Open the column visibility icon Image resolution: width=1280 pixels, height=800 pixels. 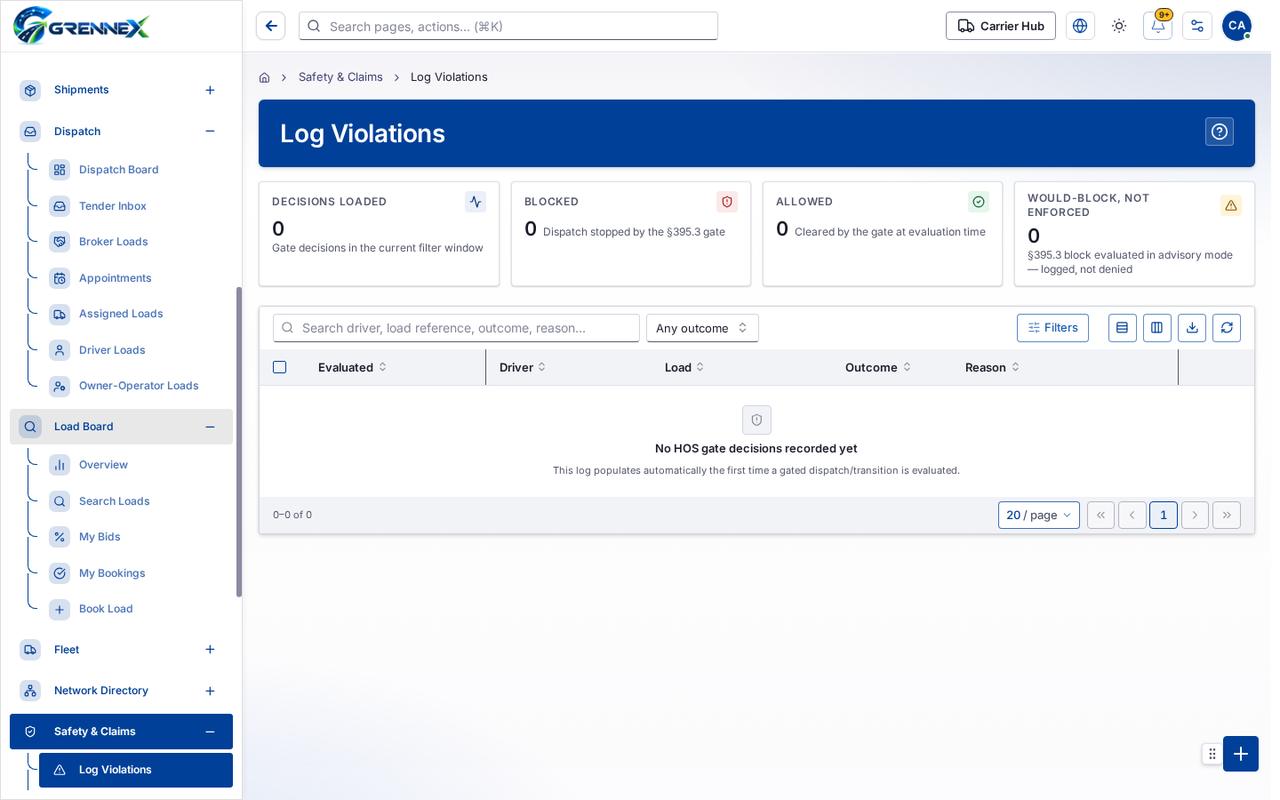click(1157, 328)
